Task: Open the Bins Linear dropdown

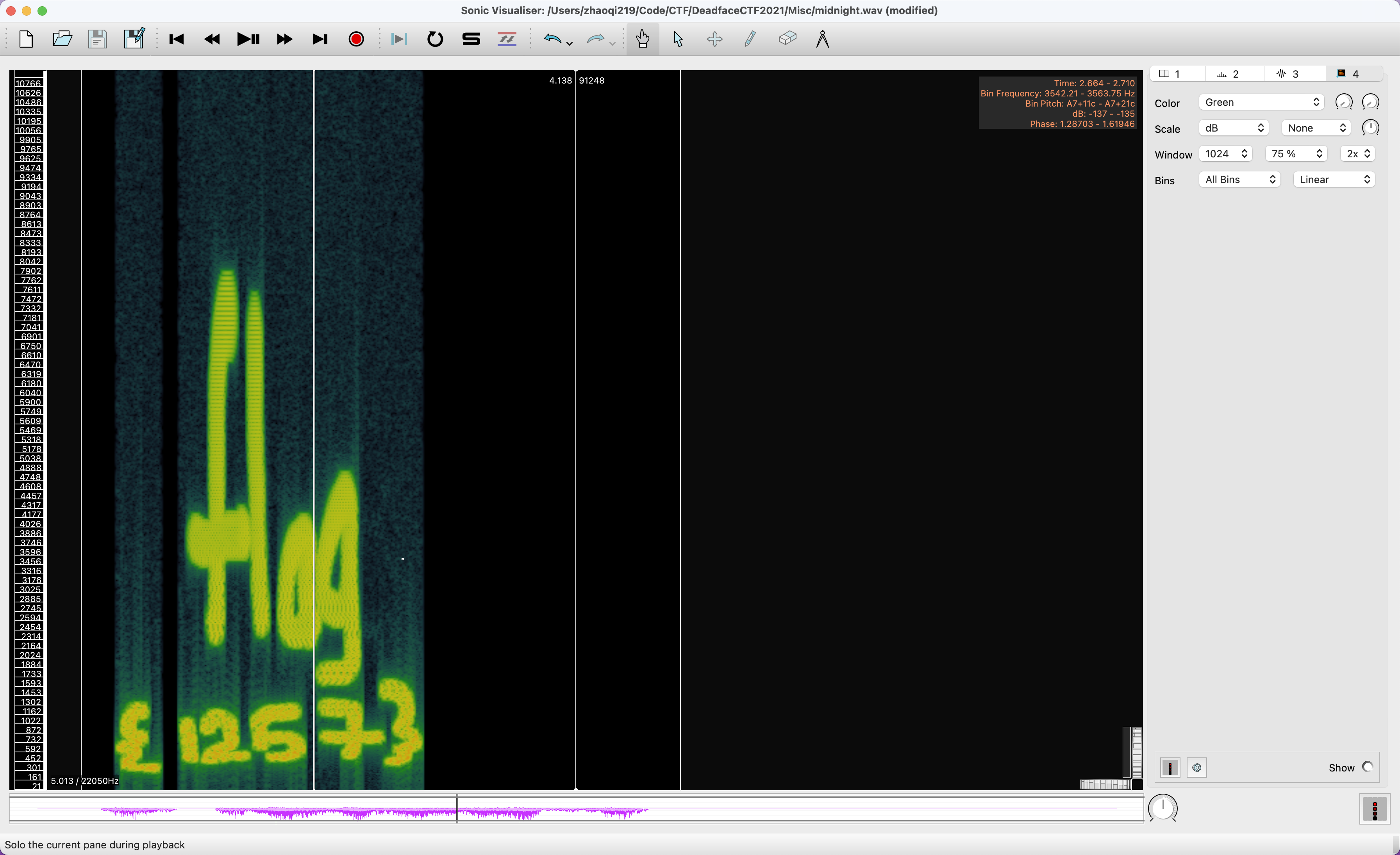Action: [x=1334, y=180]
